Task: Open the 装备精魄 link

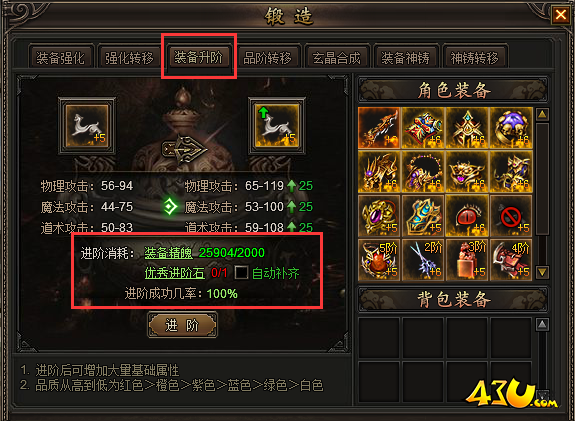Action: tap(169, 253)
